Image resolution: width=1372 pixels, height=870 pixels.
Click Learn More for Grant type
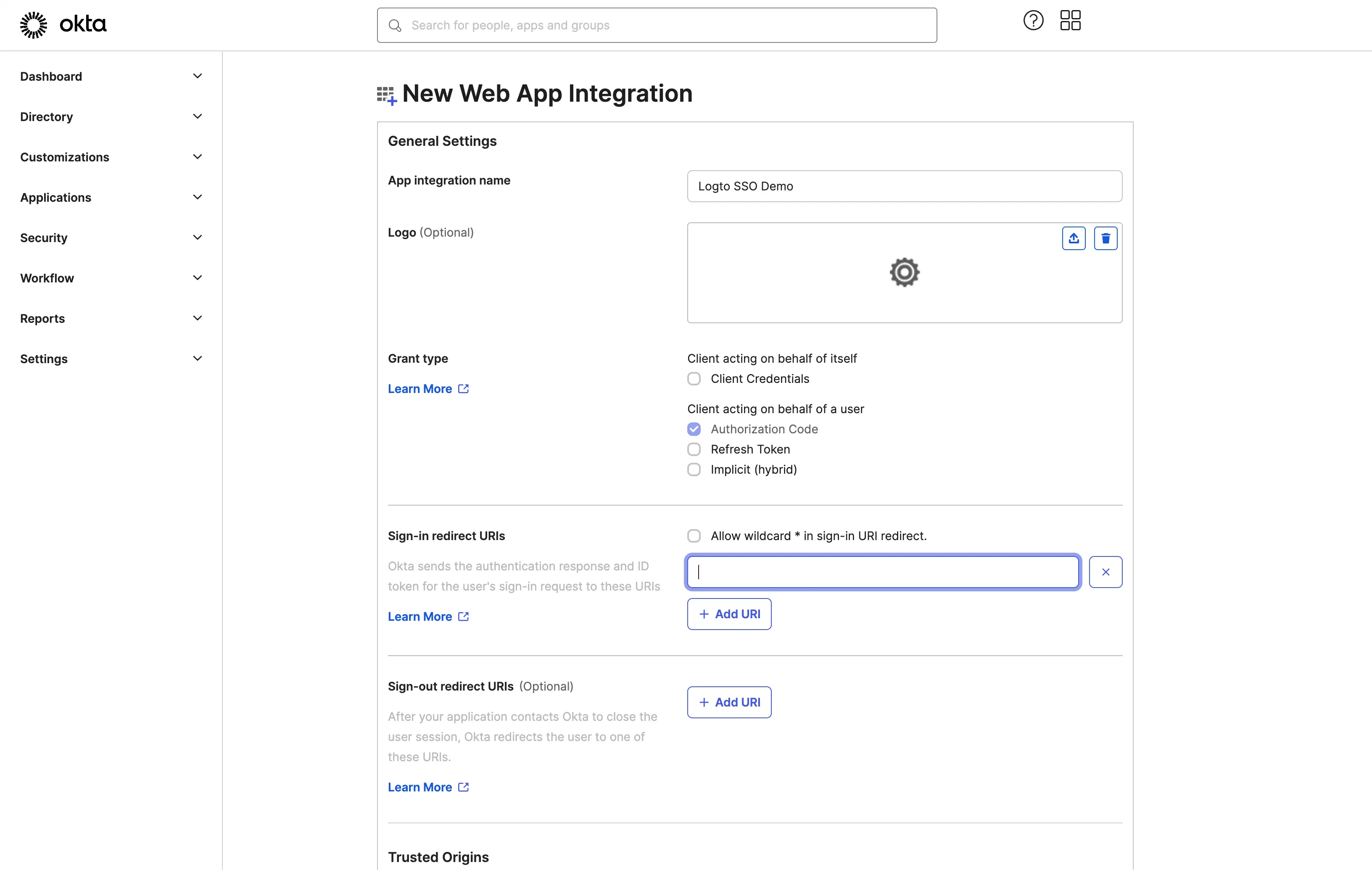[420, 388]
